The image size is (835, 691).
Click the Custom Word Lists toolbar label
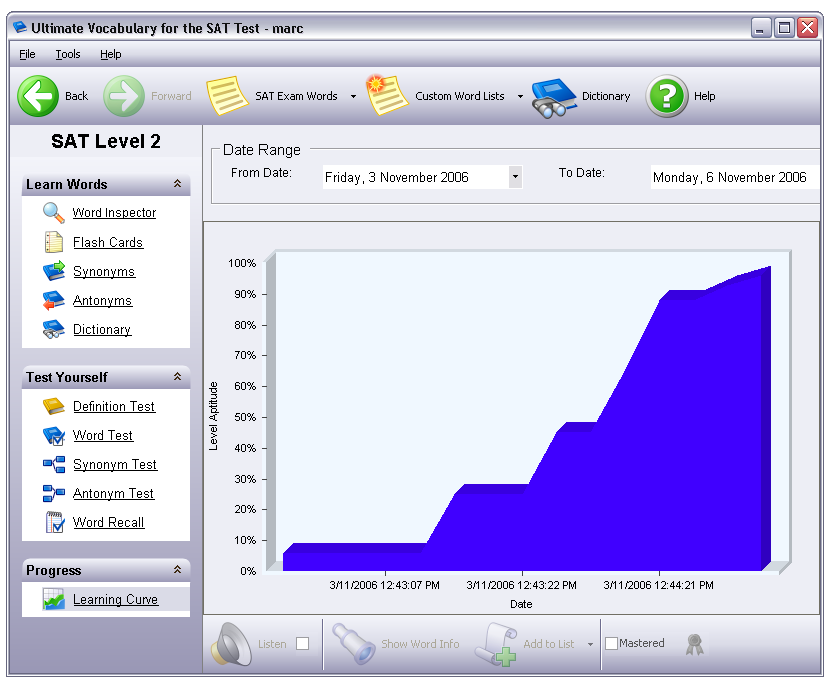pyautogui.click(x=460, y=96)
